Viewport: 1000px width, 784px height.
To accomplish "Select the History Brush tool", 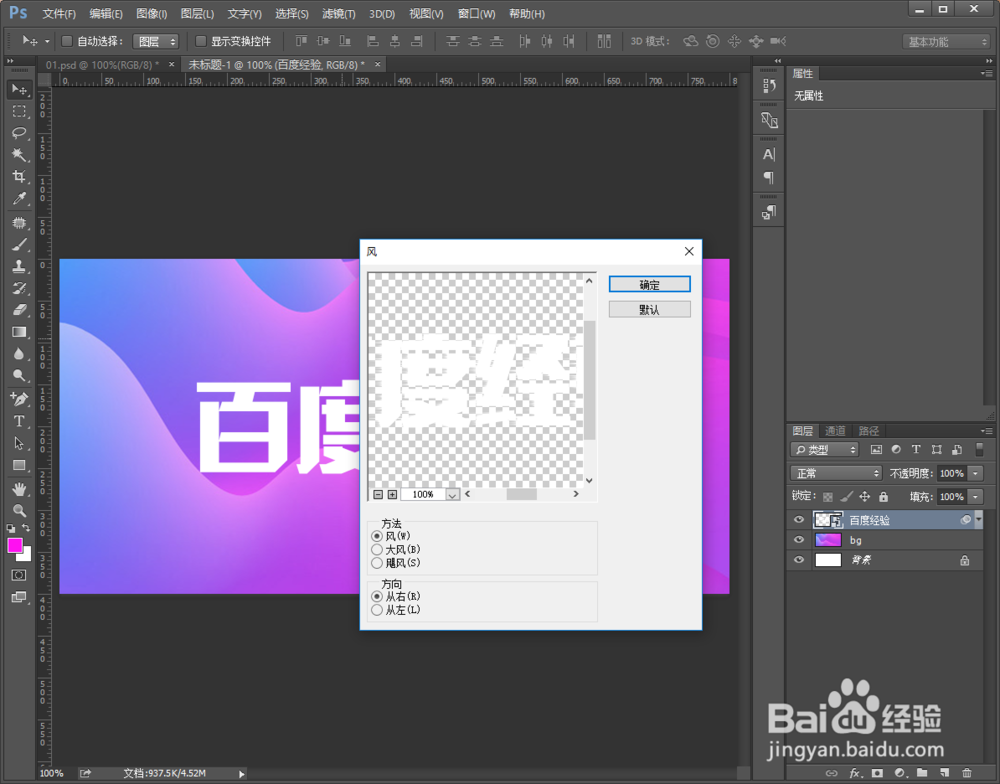I will click(x=19, y=288).
